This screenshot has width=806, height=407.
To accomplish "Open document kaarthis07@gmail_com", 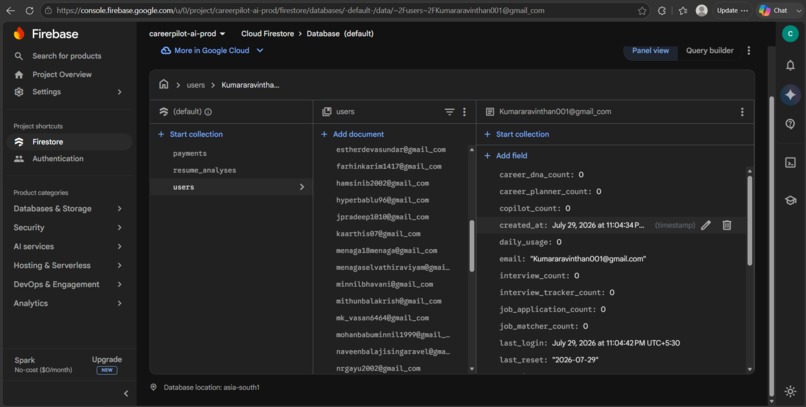I will coord(378,234).
